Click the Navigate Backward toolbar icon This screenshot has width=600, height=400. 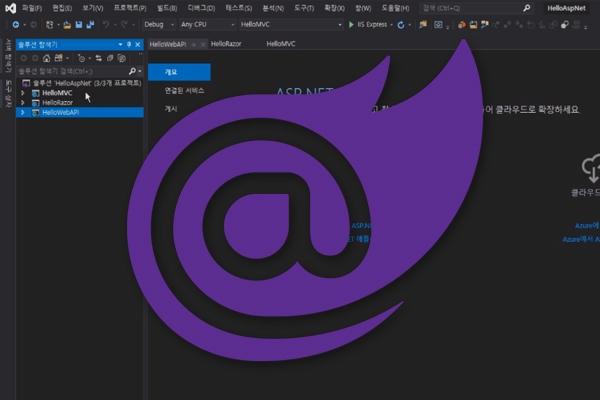(x=16, y=24)
